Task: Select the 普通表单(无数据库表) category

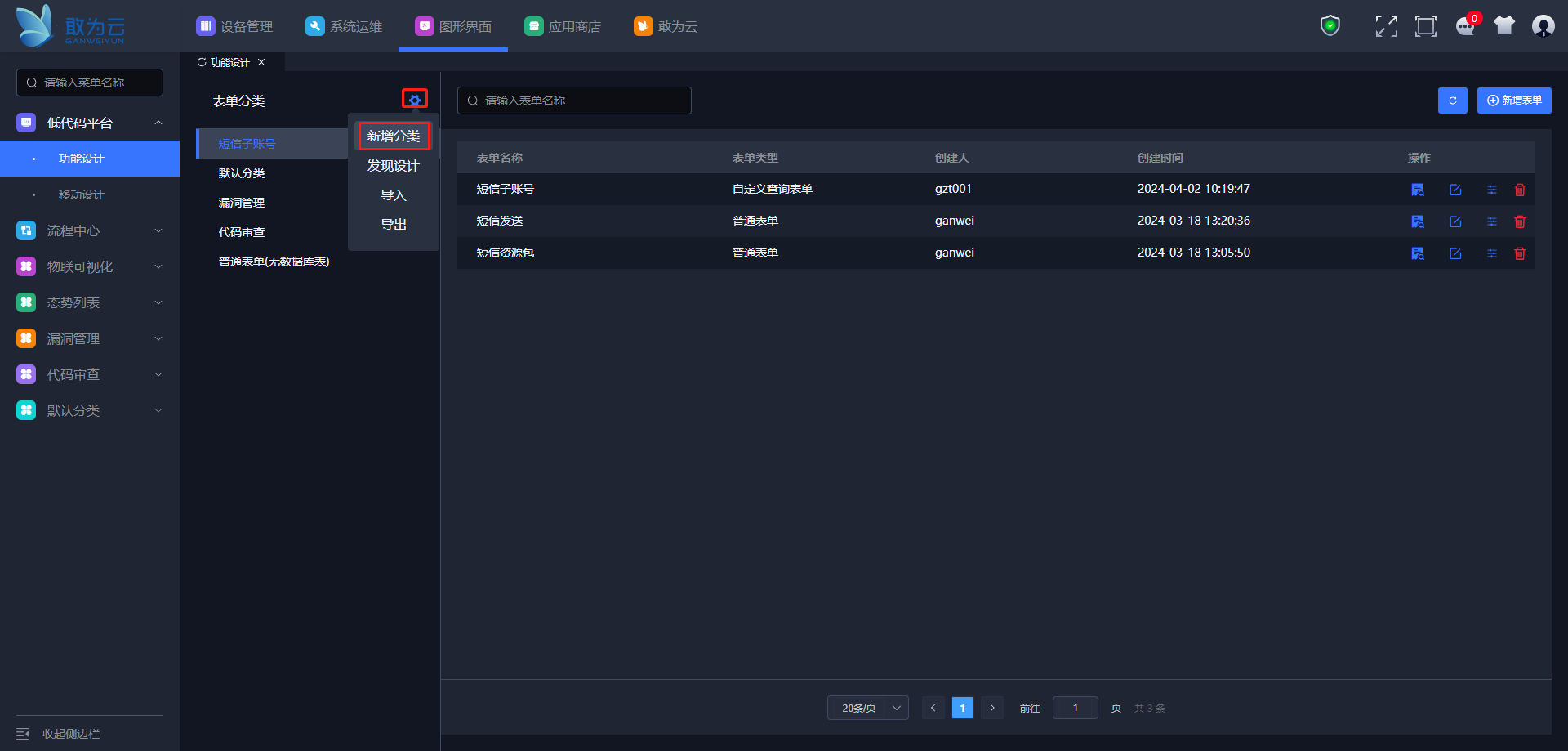Action: point(274,262)
